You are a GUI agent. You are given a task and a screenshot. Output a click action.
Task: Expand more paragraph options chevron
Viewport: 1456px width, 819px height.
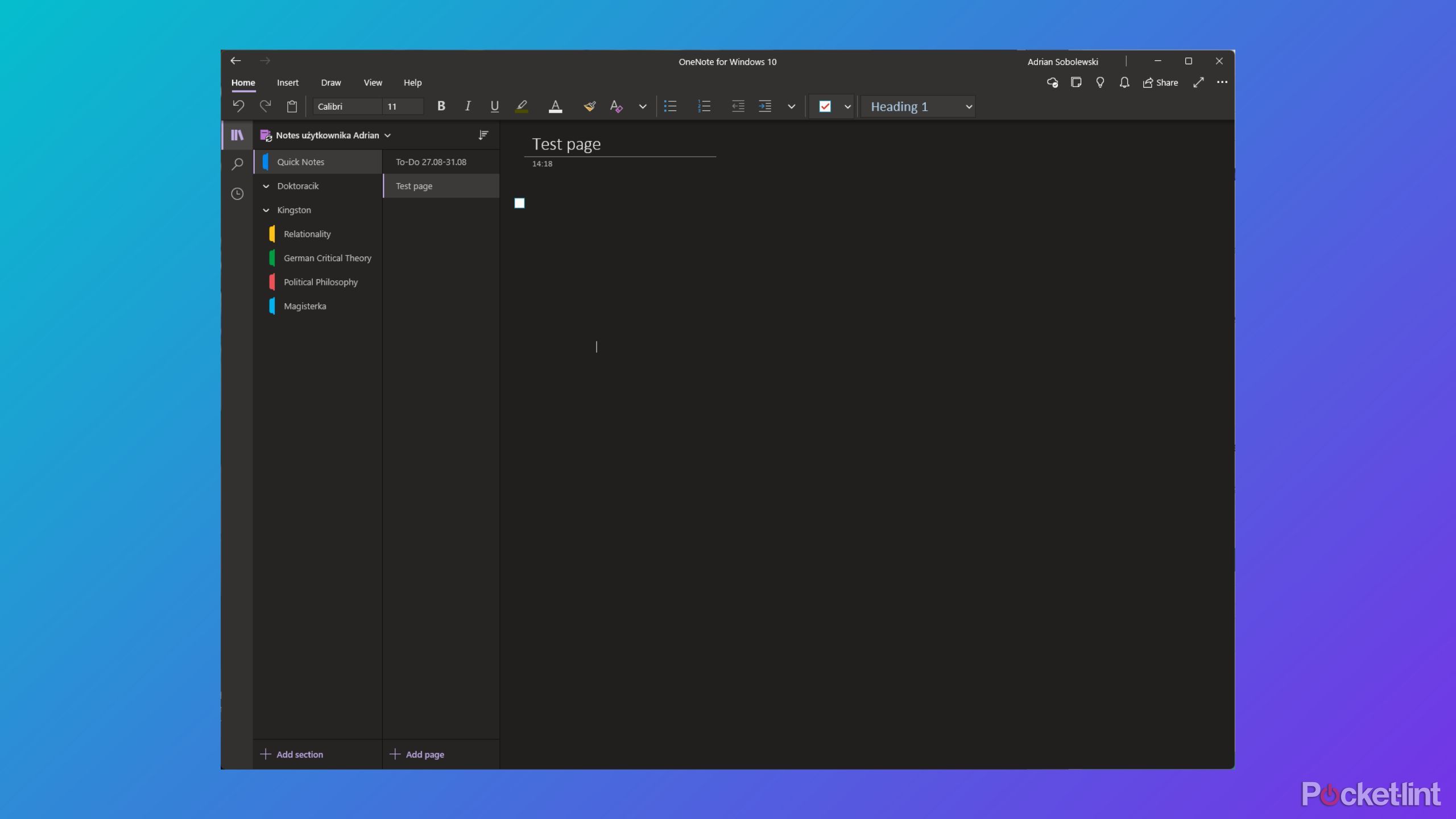click(x=791, y=106)
